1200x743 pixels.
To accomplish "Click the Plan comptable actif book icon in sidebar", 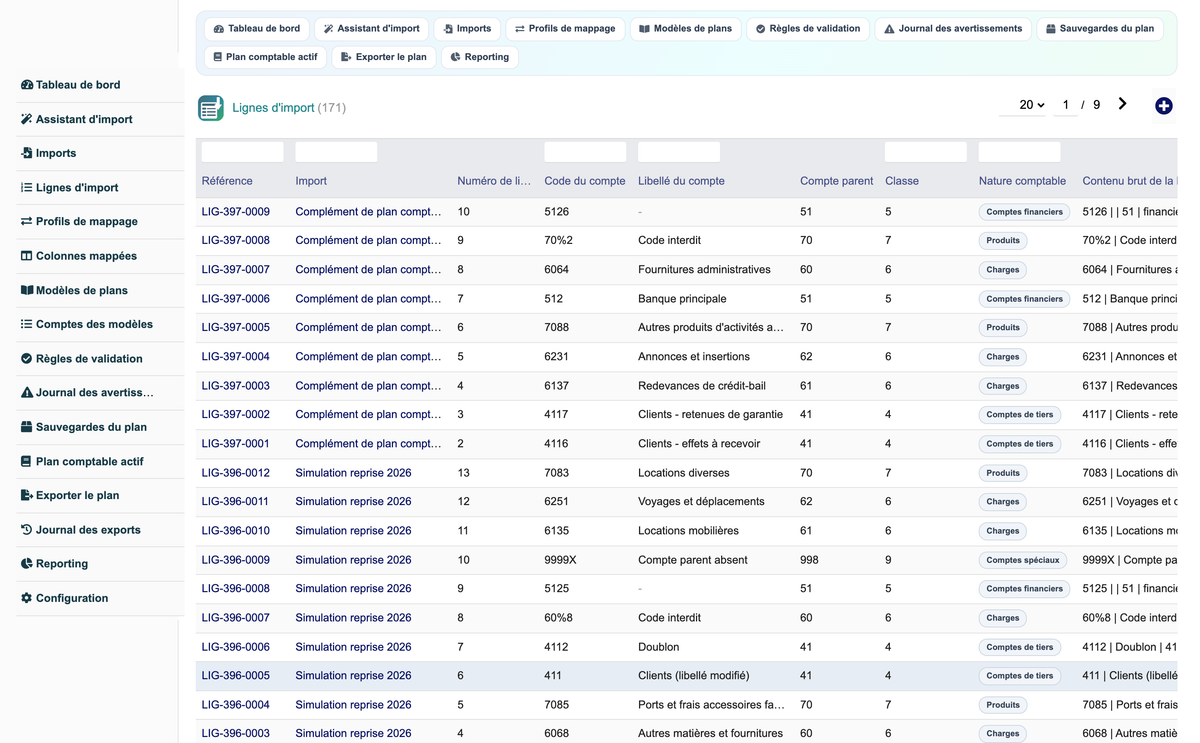I will (27, 461).
